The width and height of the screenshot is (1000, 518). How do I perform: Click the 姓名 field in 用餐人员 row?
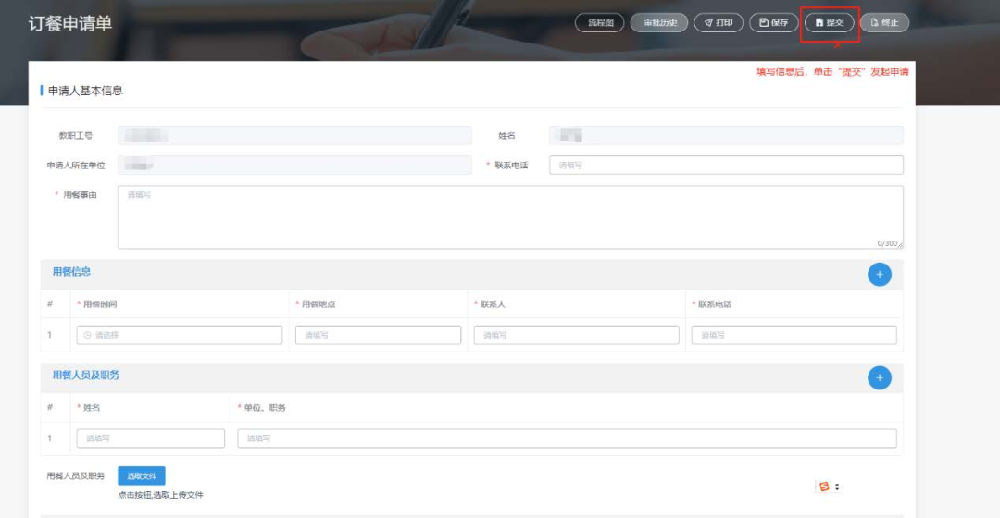151,438
